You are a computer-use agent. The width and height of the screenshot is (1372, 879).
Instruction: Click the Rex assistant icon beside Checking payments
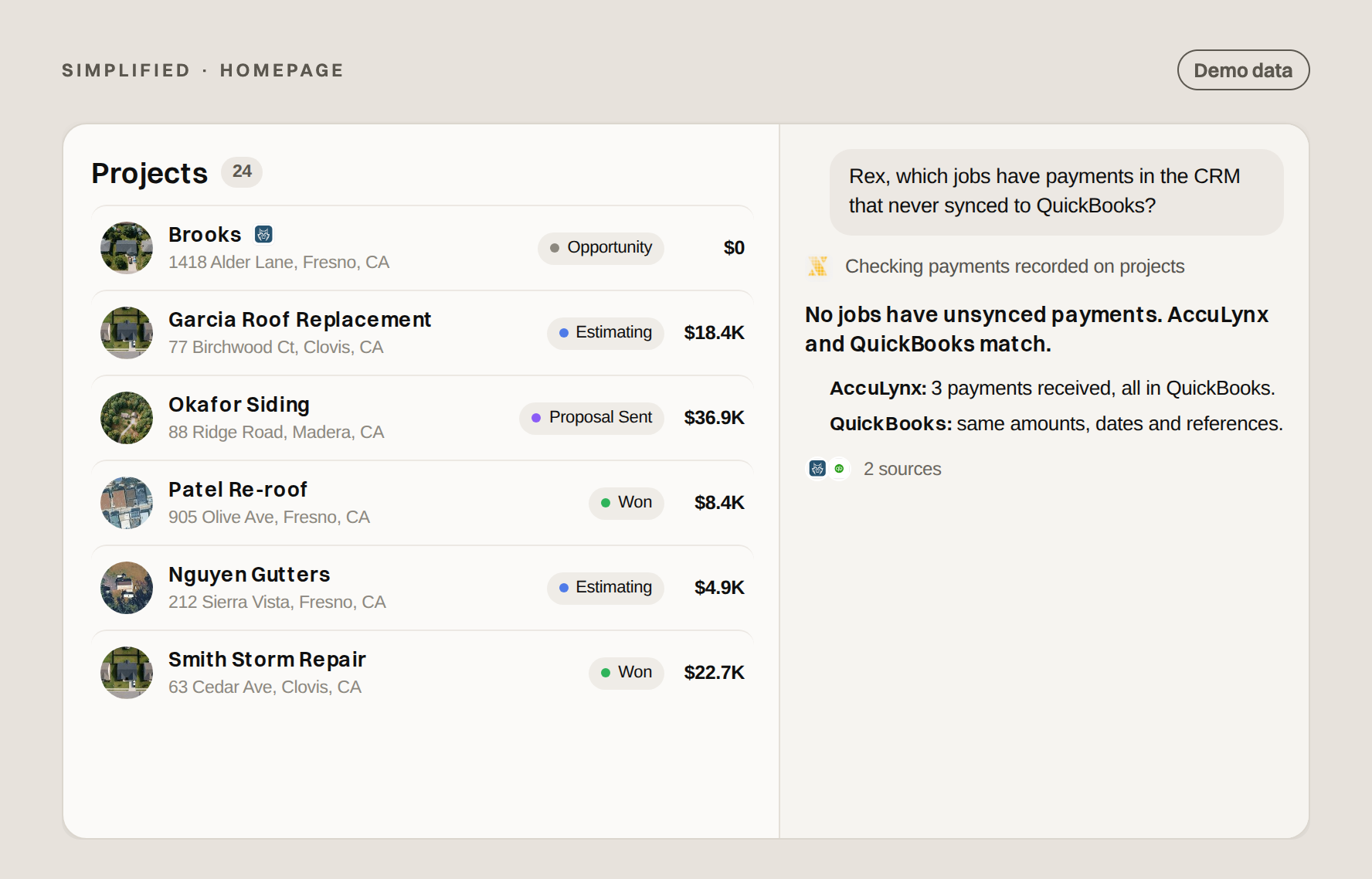pyautogui.click(x=817, y=266)
